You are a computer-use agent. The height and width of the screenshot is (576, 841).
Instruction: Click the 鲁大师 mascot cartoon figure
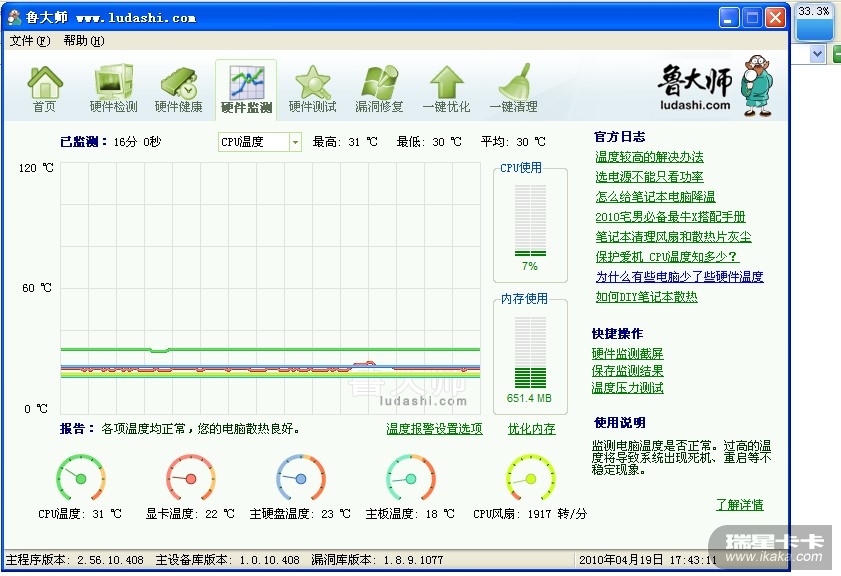pyautogui.click(x=757, y=85)
